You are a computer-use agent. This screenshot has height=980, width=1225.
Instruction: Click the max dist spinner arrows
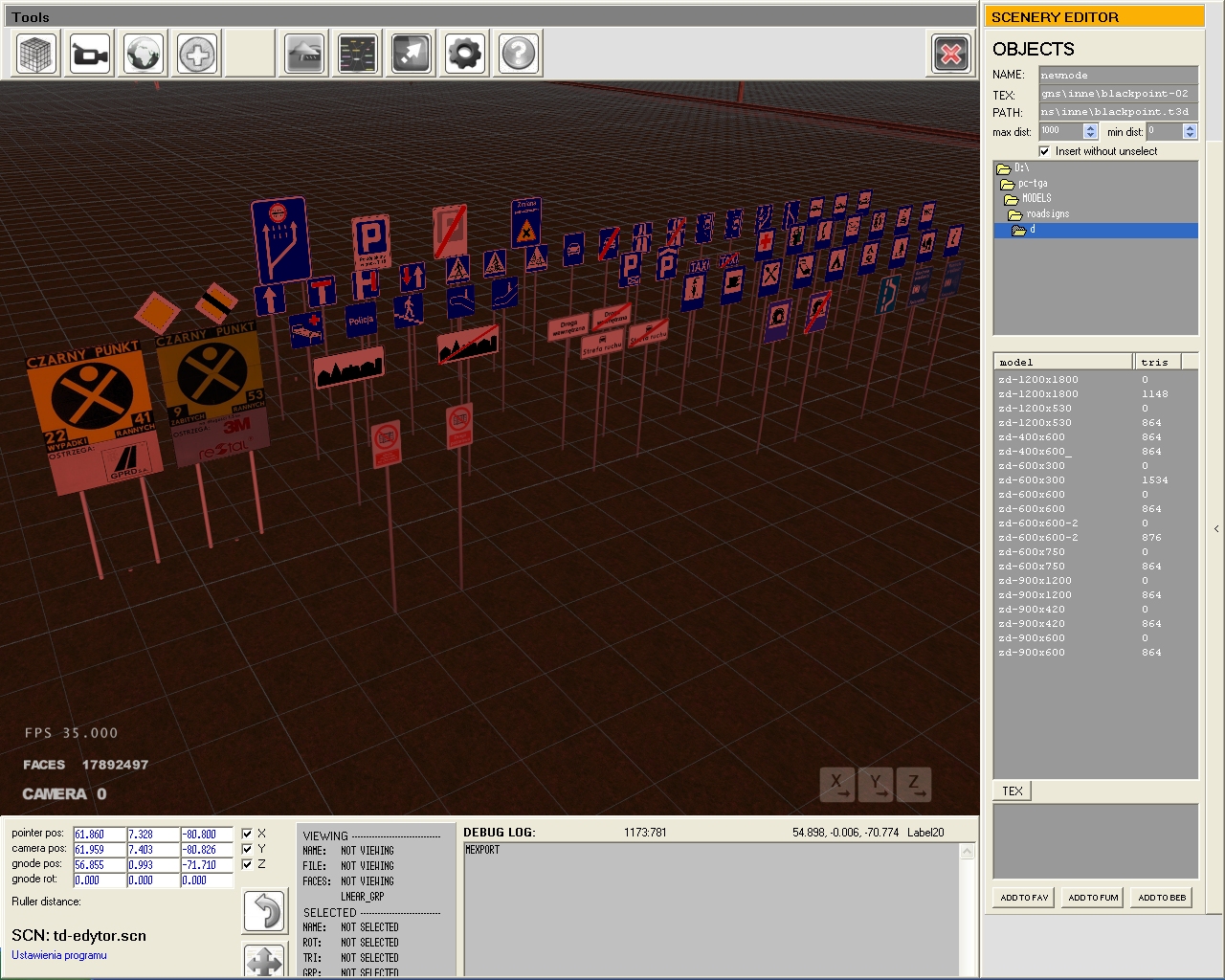point(1090,131)
